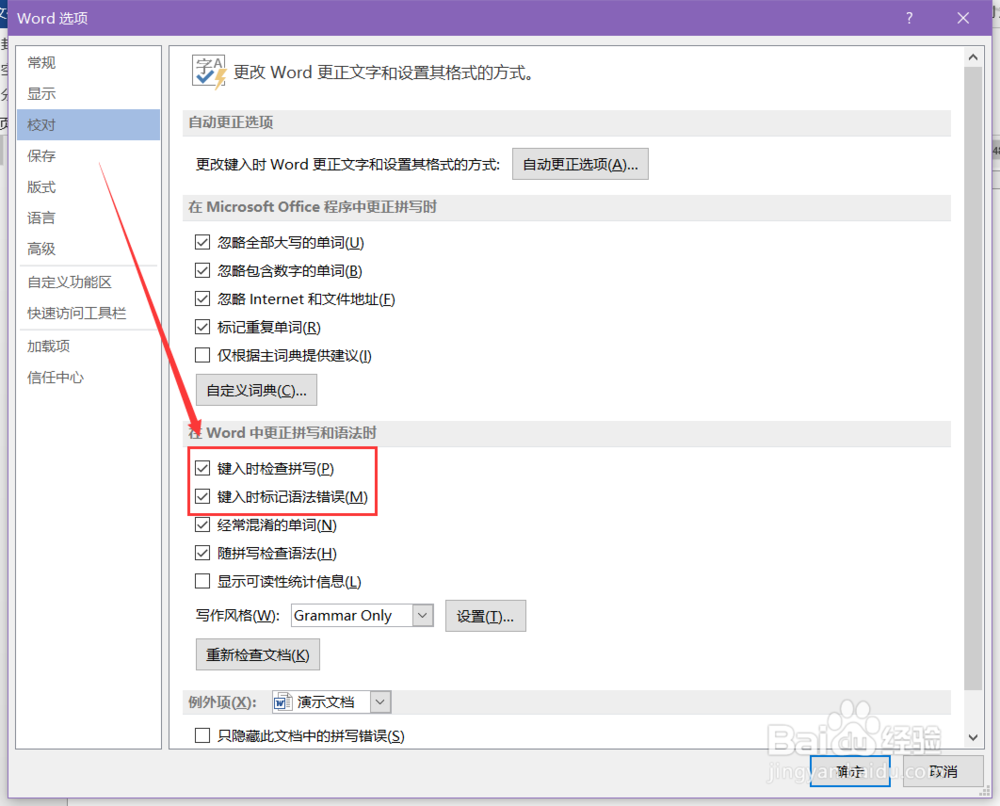The height and width of the screenshot is (806, 1000).
Task: Enable 显示可读性统计信息 checkbox
Action: click(202, 581)
